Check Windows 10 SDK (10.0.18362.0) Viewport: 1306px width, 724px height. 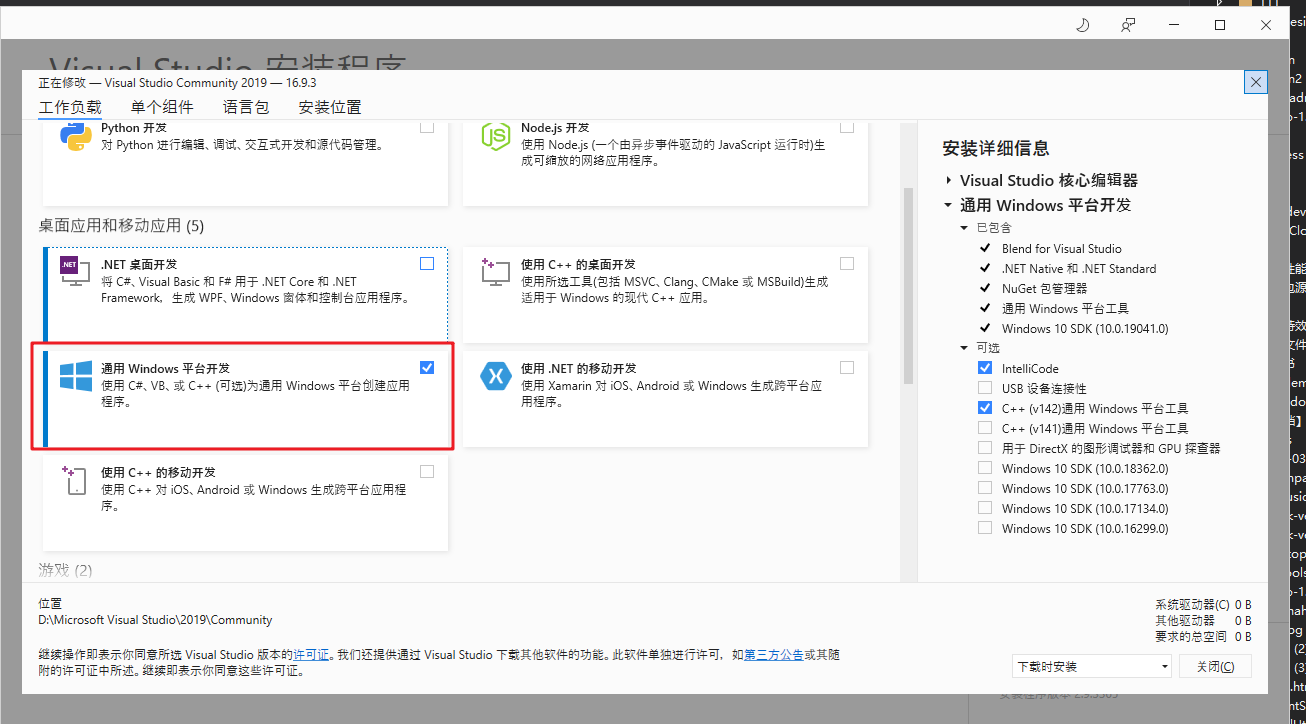pos(985,468)
